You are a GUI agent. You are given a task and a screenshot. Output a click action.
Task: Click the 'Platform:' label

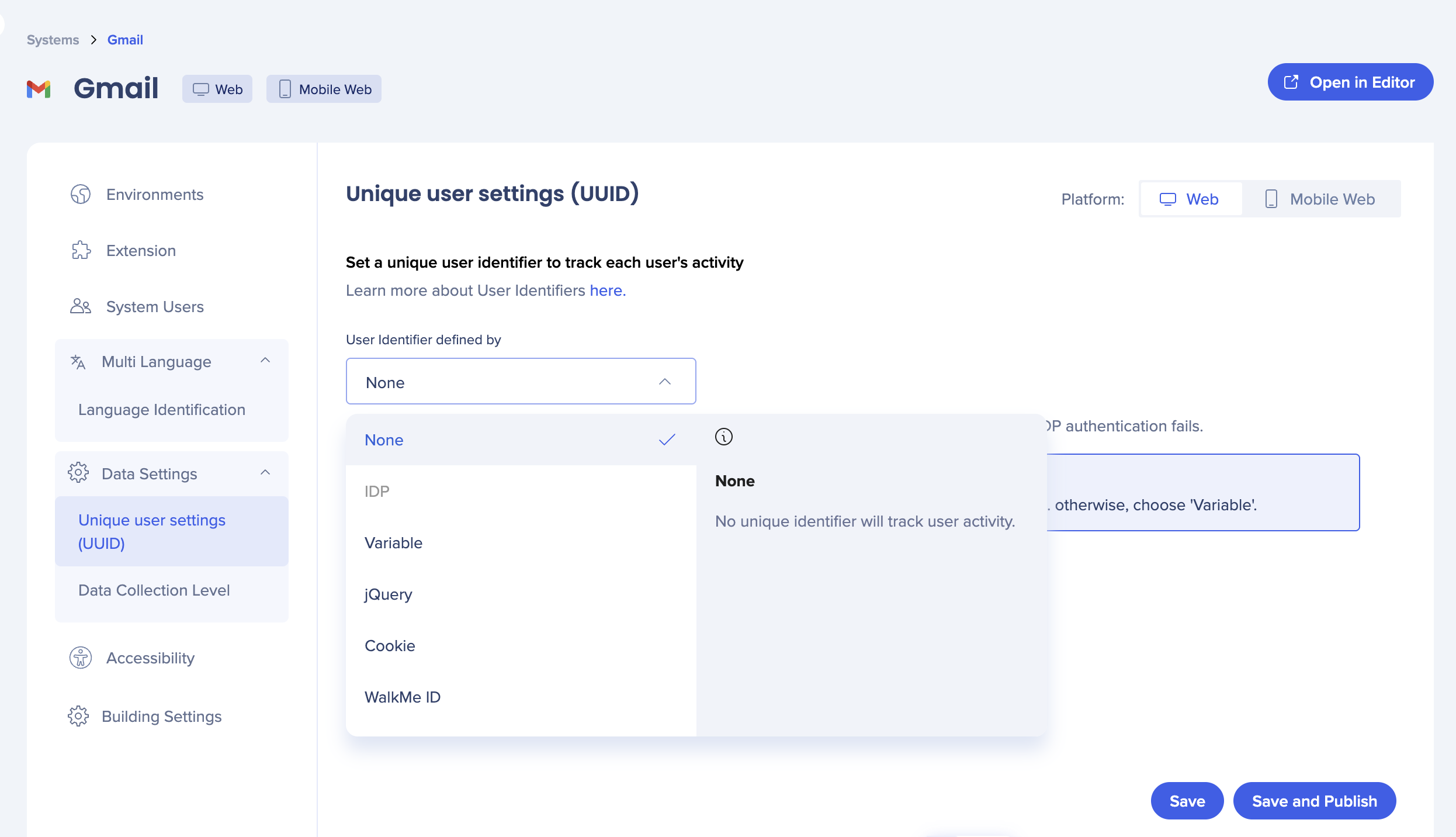click(1093, 199)
